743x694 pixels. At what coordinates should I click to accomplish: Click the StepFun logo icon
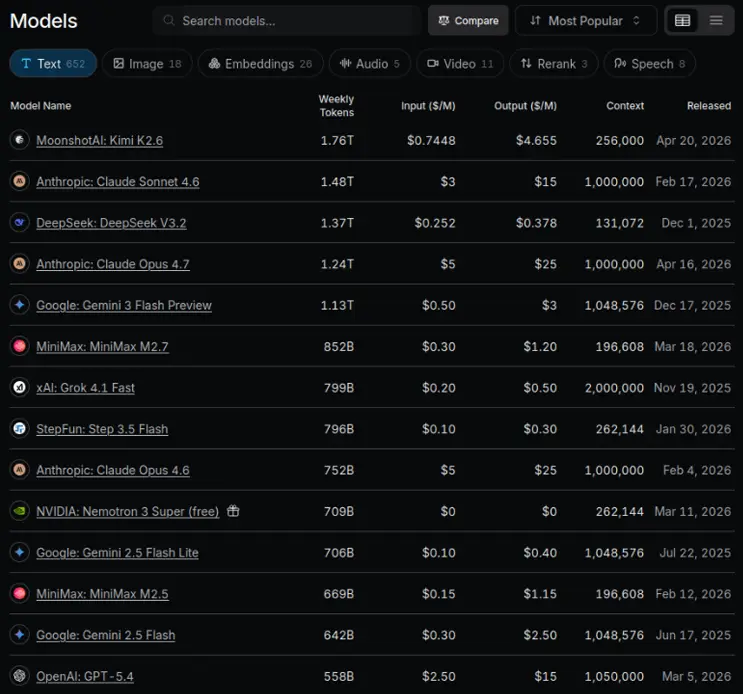point(18,429)
